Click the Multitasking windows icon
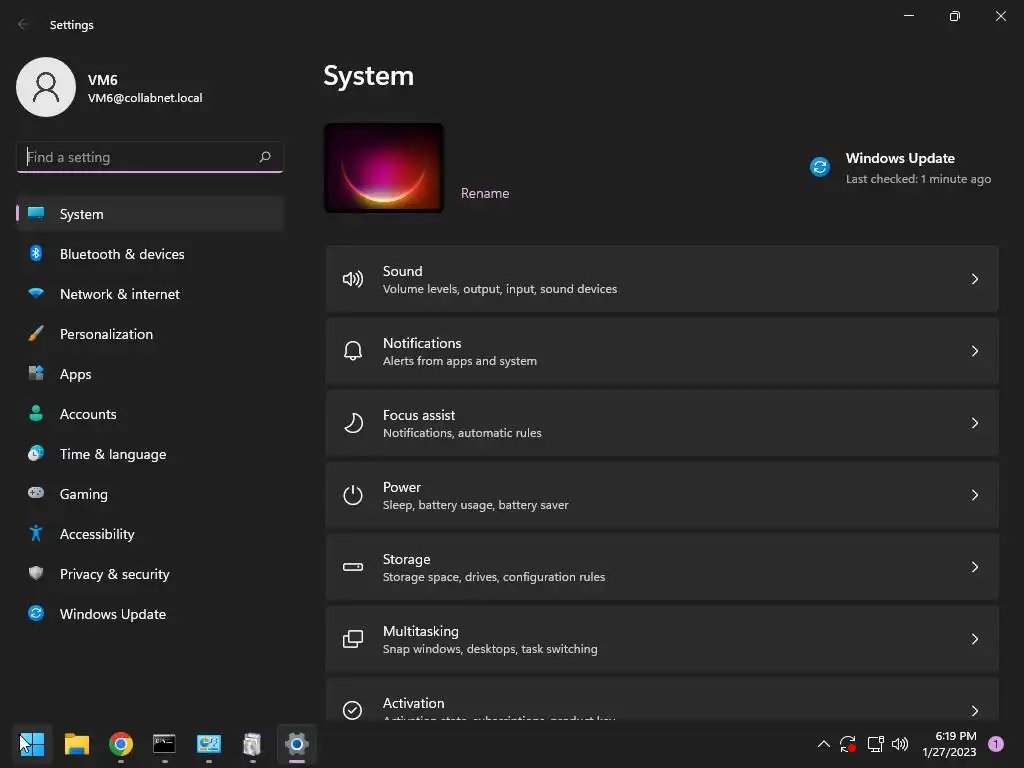The image size is (1024, 768). coord(353,639)
